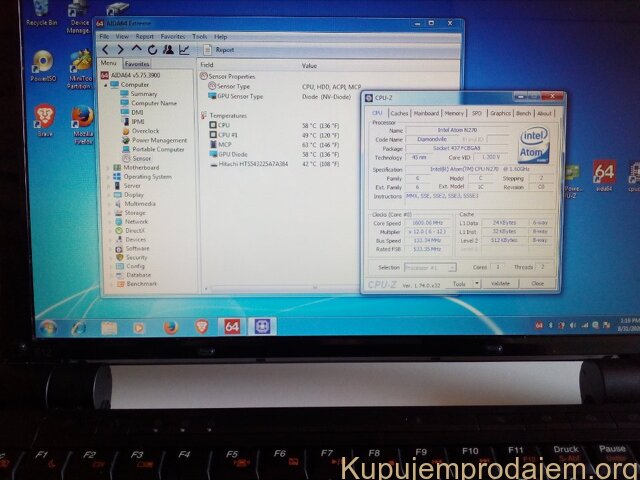Launch Brave from the desktop shortcut
The width and height of the screenshot is (640, 480).
click(43, 117)
